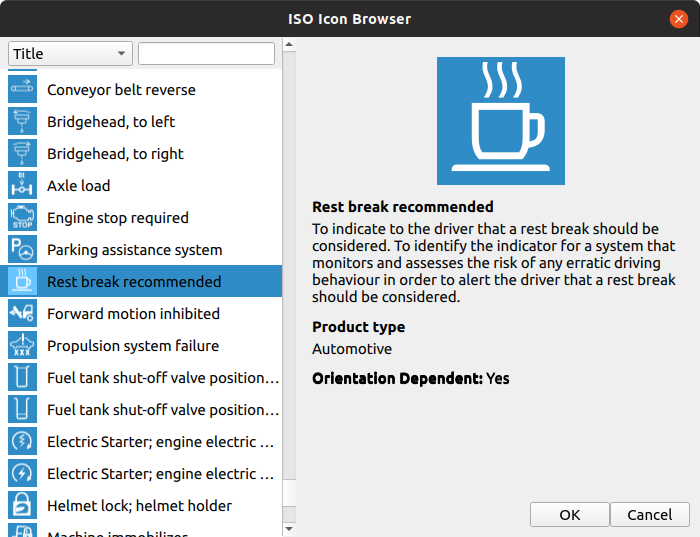Select first Fuel tank shut-off valve entry

coord(162,378)
